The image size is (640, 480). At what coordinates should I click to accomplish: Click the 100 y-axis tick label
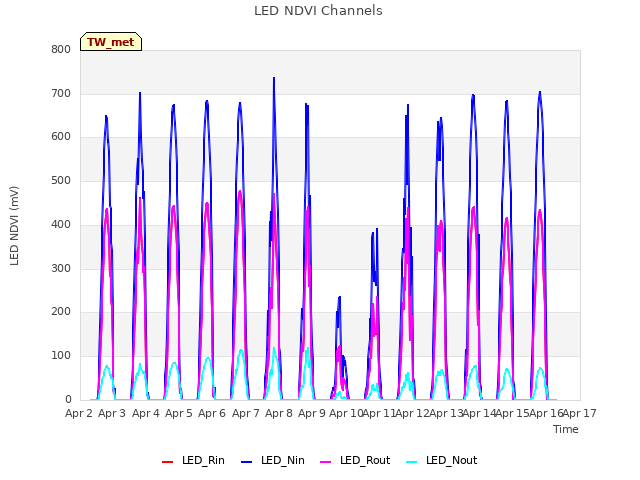pyautogui.click(x=61, y=356)
